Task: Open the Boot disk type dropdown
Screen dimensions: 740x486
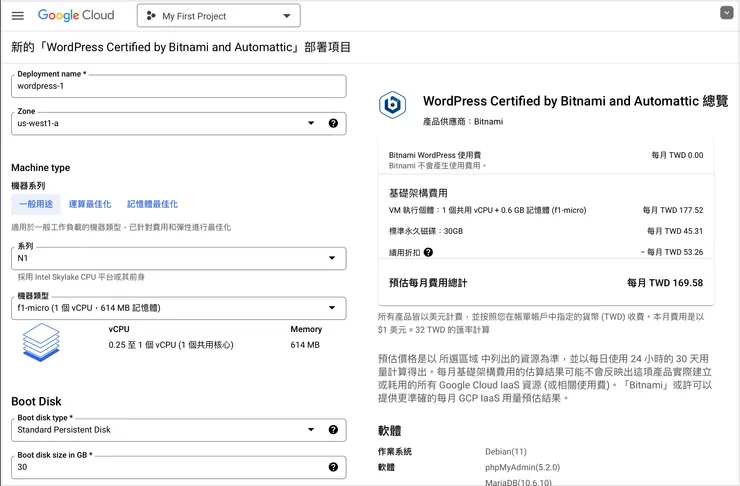Action: 178,430
